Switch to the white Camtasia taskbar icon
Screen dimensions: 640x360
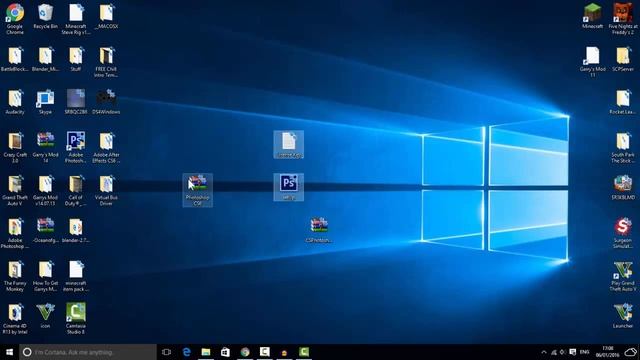(264, 352)
